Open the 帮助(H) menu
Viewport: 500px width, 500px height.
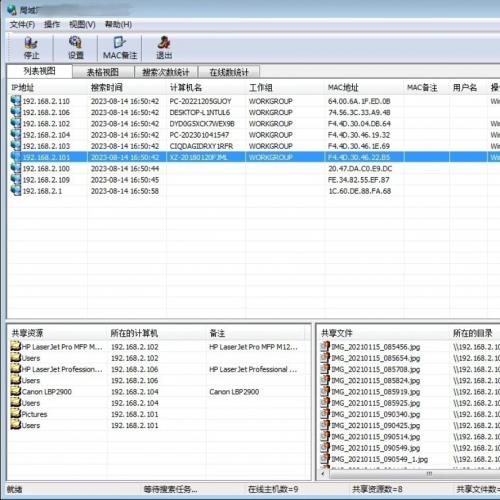(118, 25)
